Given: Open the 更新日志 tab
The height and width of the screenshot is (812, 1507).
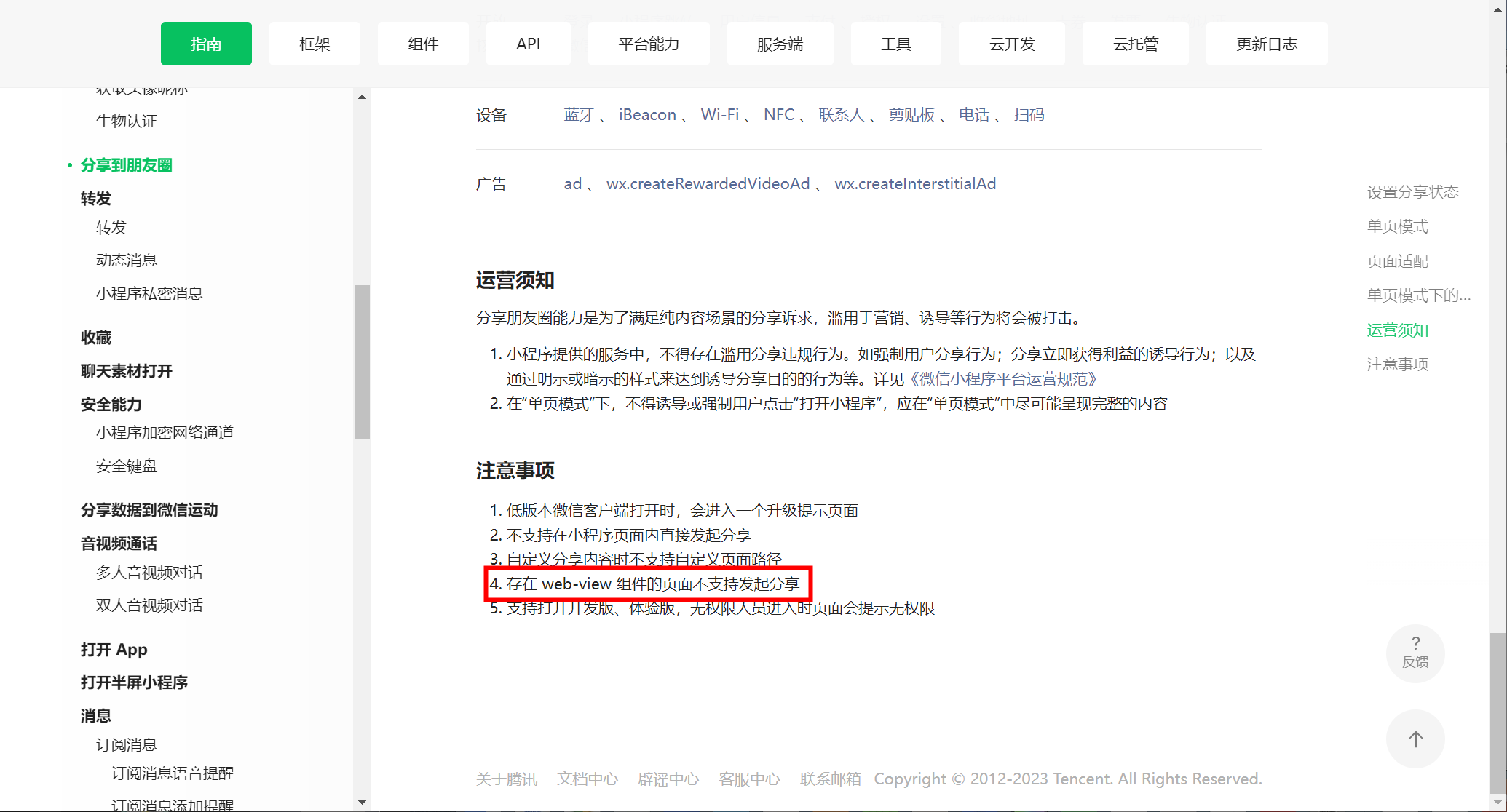Looking at the screenshot, I should click(x=1266, y=44).
